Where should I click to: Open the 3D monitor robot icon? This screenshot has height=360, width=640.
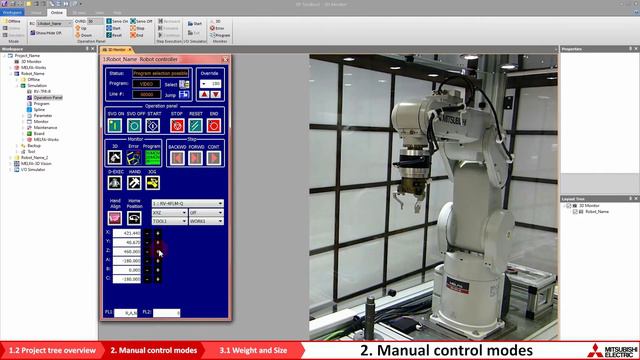point(115,158)
